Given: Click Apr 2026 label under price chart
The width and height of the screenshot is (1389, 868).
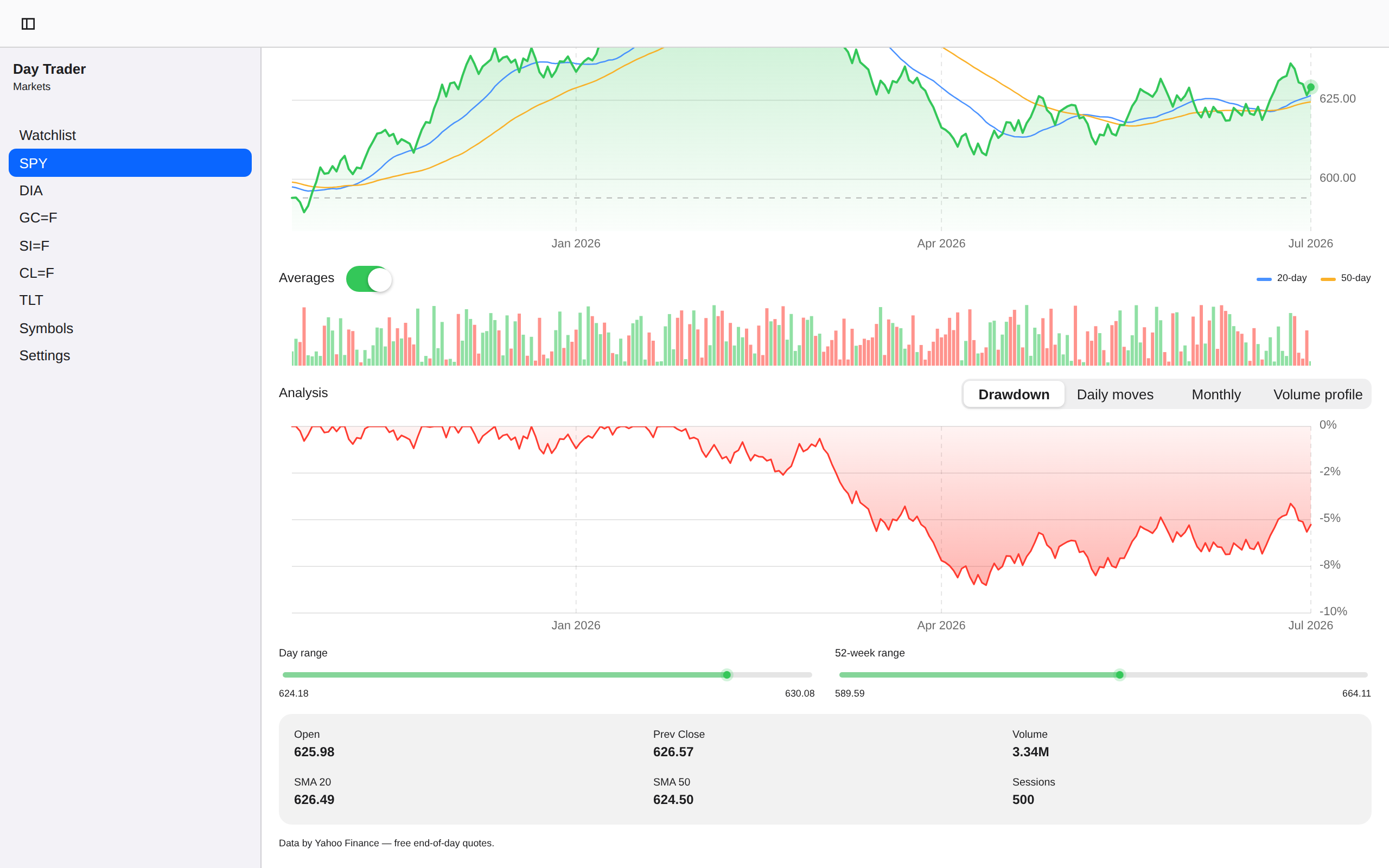Looking at the screenshot, I should pyautogui.click(x=941, y=244).
